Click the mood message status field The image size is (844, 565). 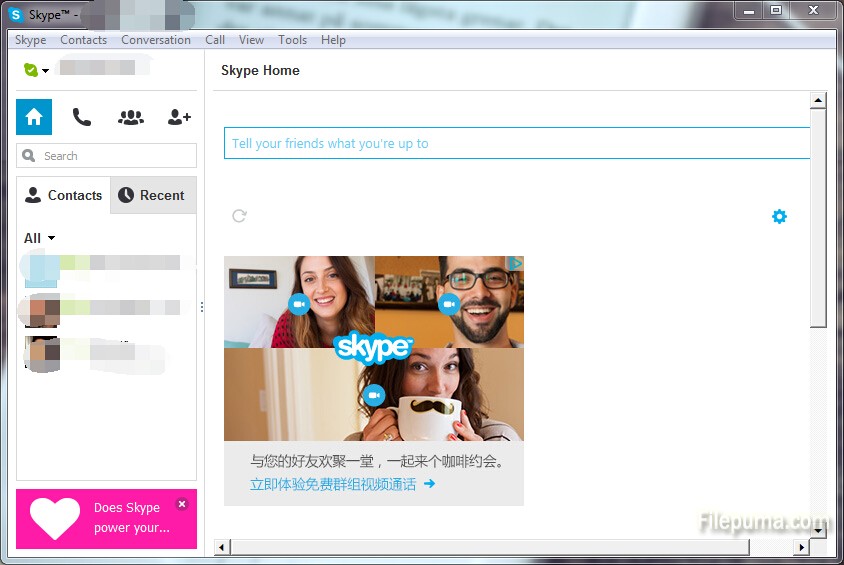(x=515, y=143)
